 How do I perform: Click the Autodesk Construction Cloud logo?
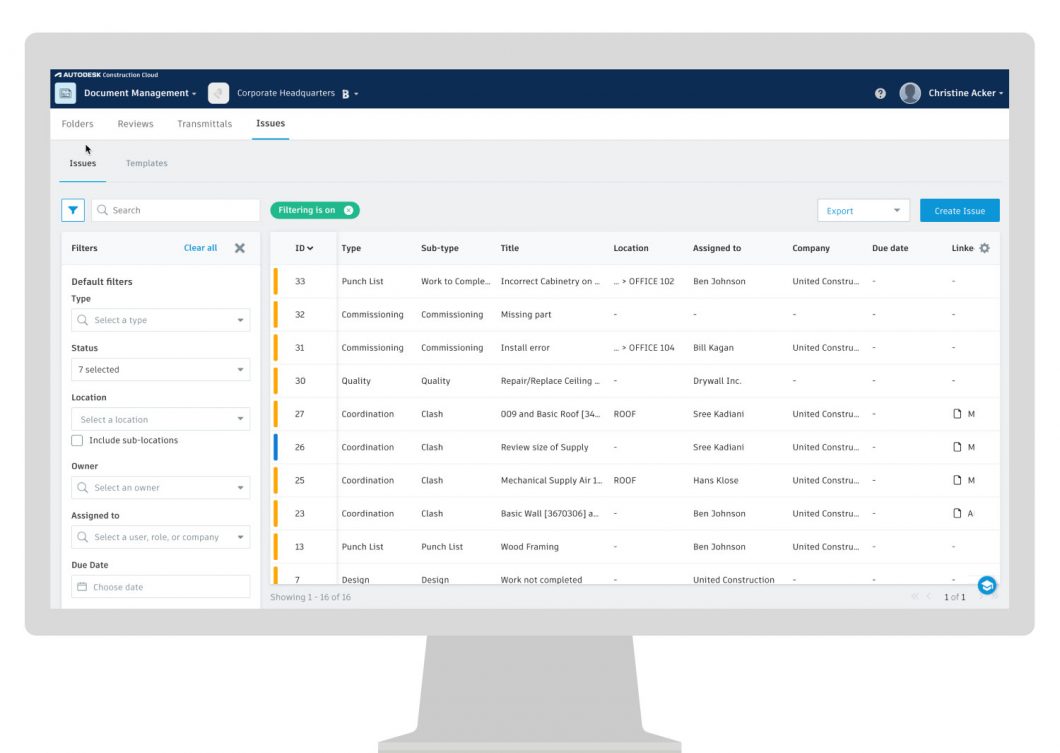pos(106,75)
